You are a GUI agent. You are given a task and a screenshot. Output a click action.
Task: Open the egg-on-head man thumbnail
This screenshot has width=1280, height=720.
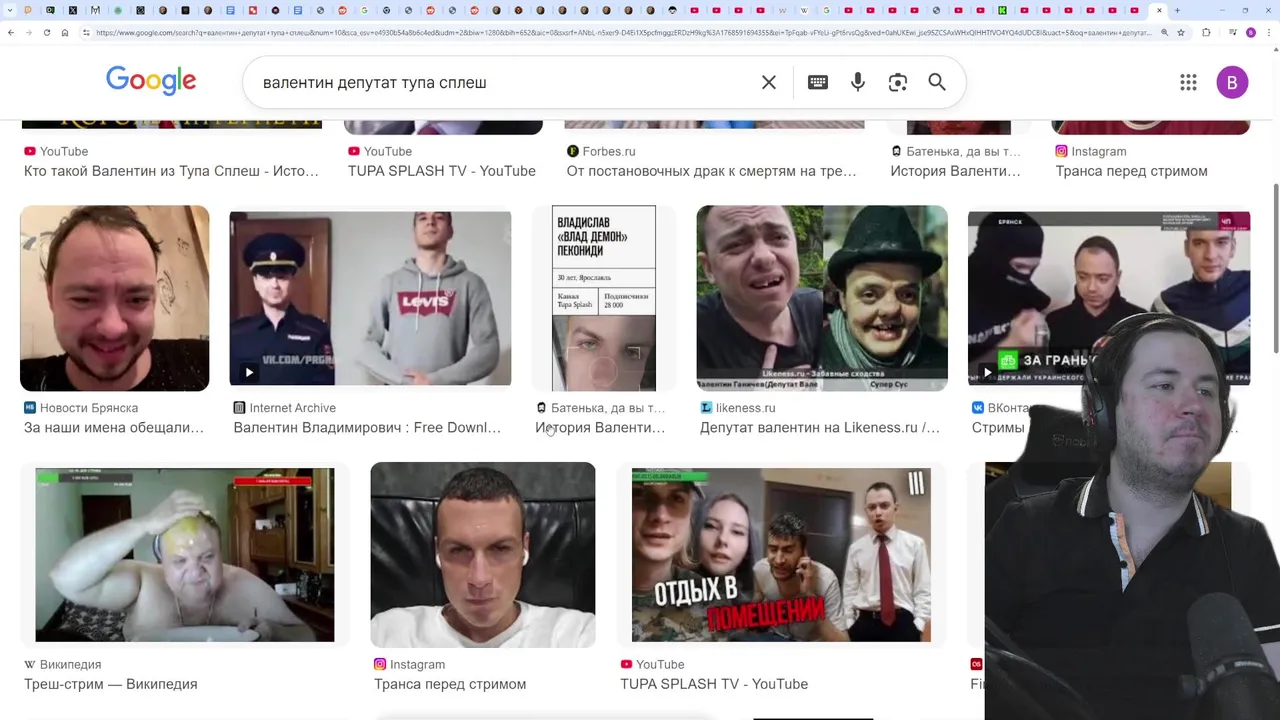click(185, 555)
